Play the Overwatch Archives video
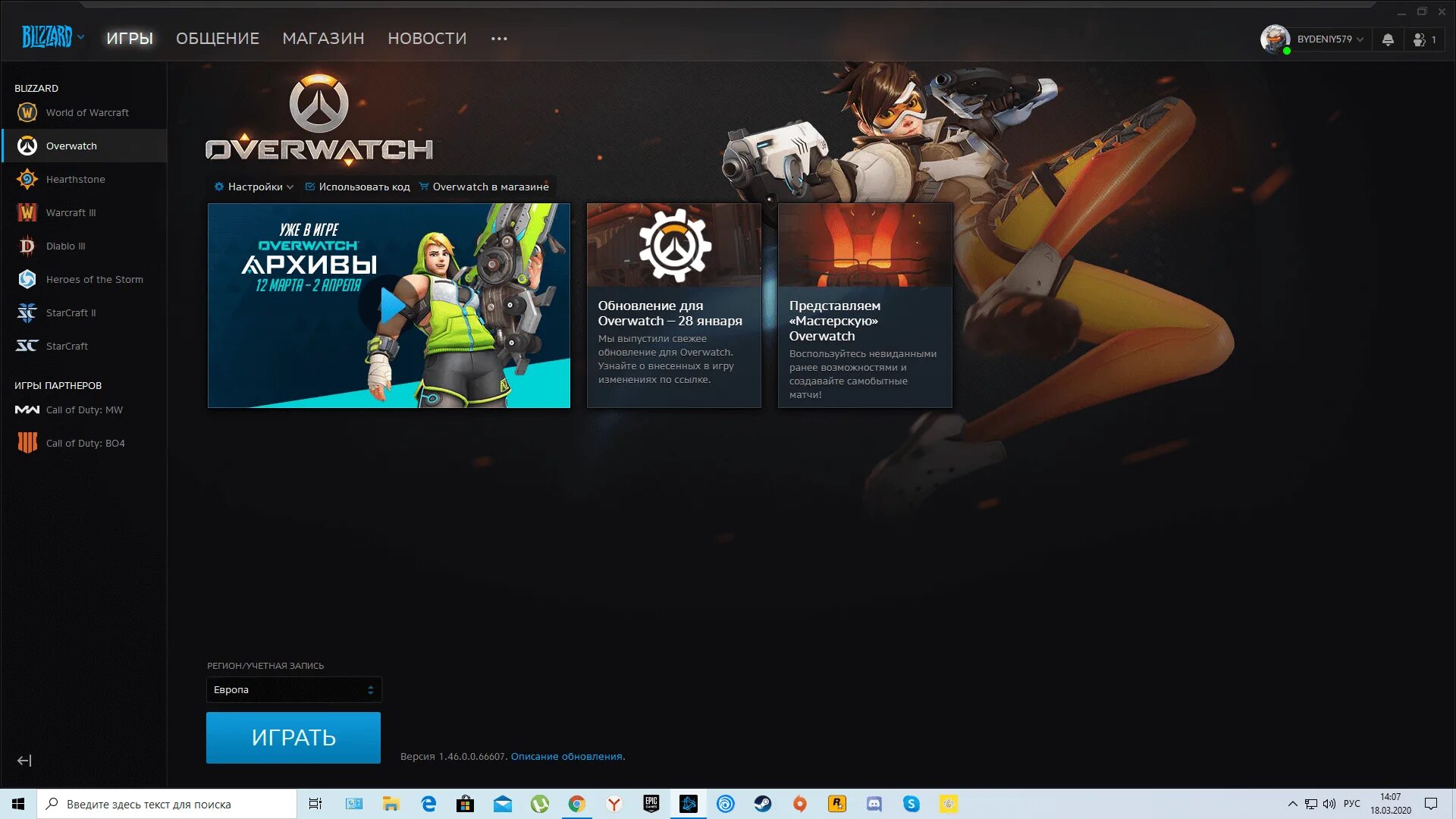Image resolution: width=1456 pixels, height=819 pixels. pyautogui.click(x=391, y=306)
